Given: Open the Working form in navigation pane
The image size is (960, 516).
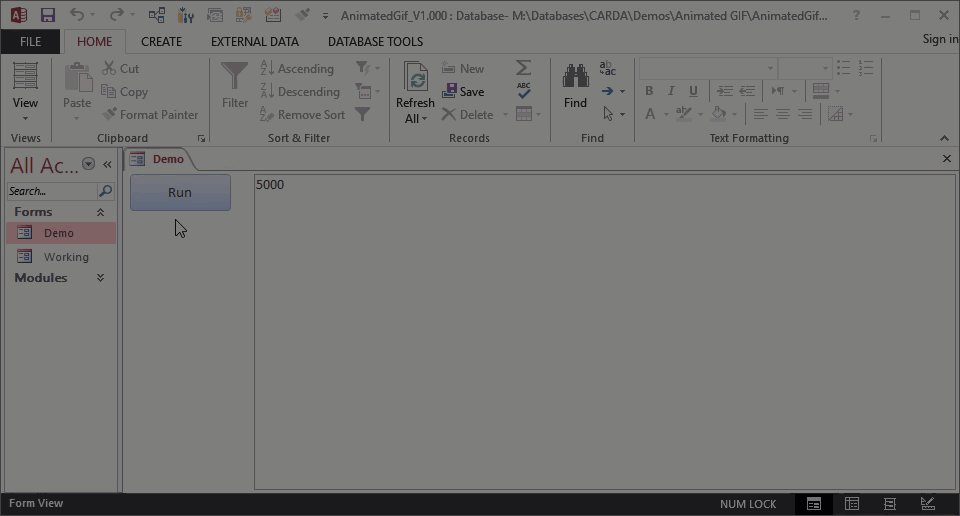Looking at the screenshot, I should 65,257.
